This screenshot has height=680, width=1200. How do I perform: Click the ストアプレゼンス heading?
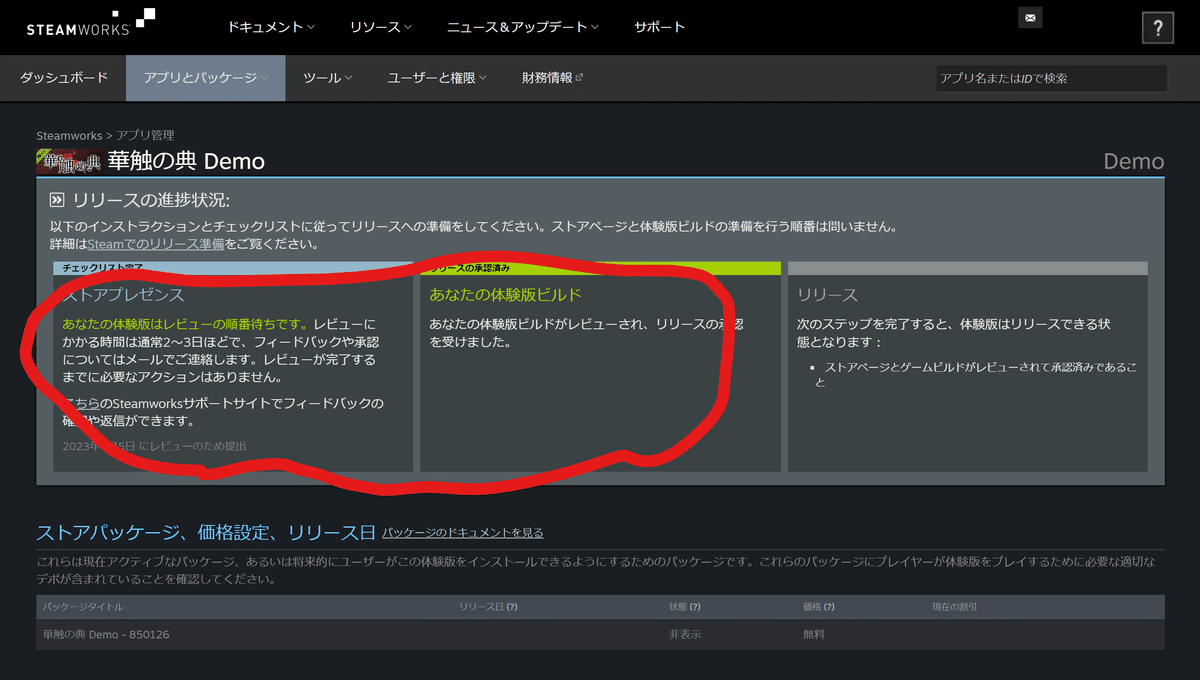pyautogui.click(x=123, y=295)
